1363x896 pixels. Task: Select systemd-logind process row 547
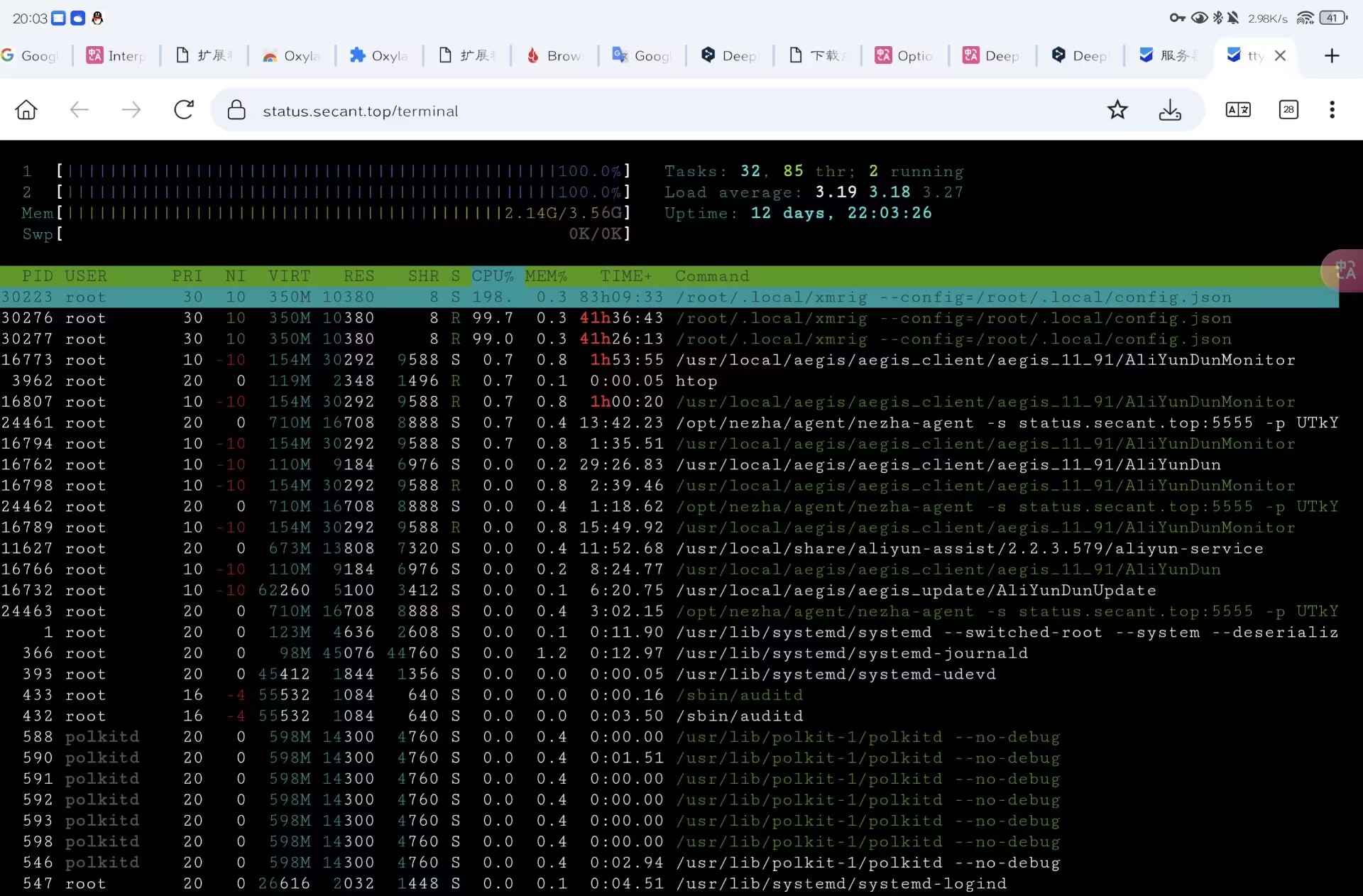click(669, 883)
